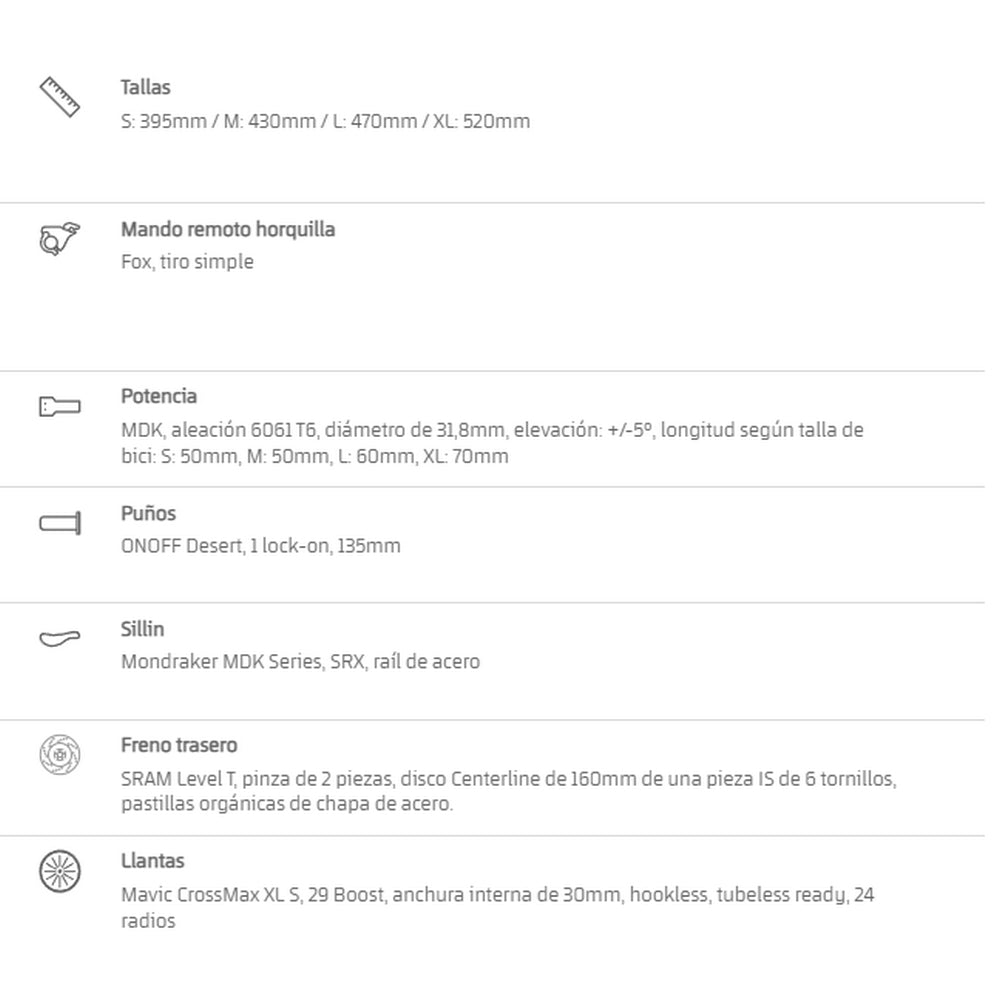Select the Puños heading
Viewport: 1000px width, 1000px height.
(x=148, y=513)
